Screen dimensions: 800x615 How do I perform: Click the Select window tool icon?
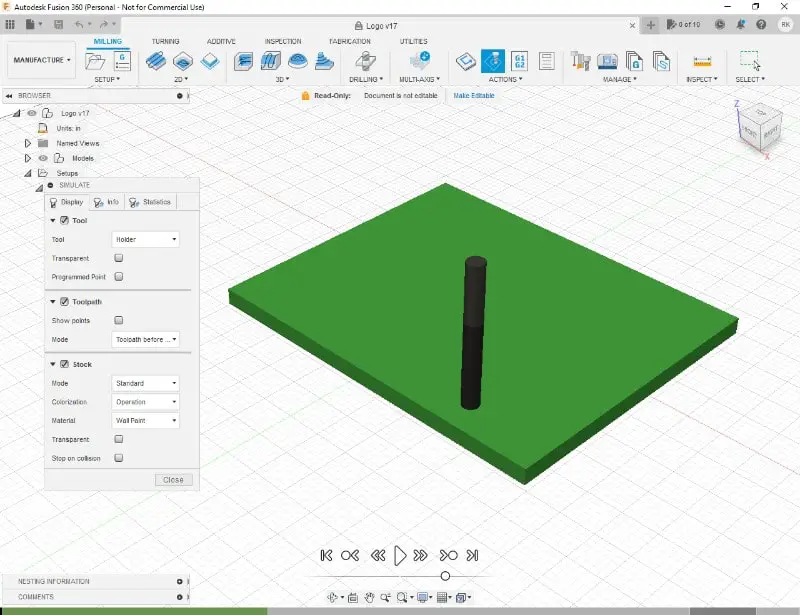pyautogui.click(x=750, y=60)
